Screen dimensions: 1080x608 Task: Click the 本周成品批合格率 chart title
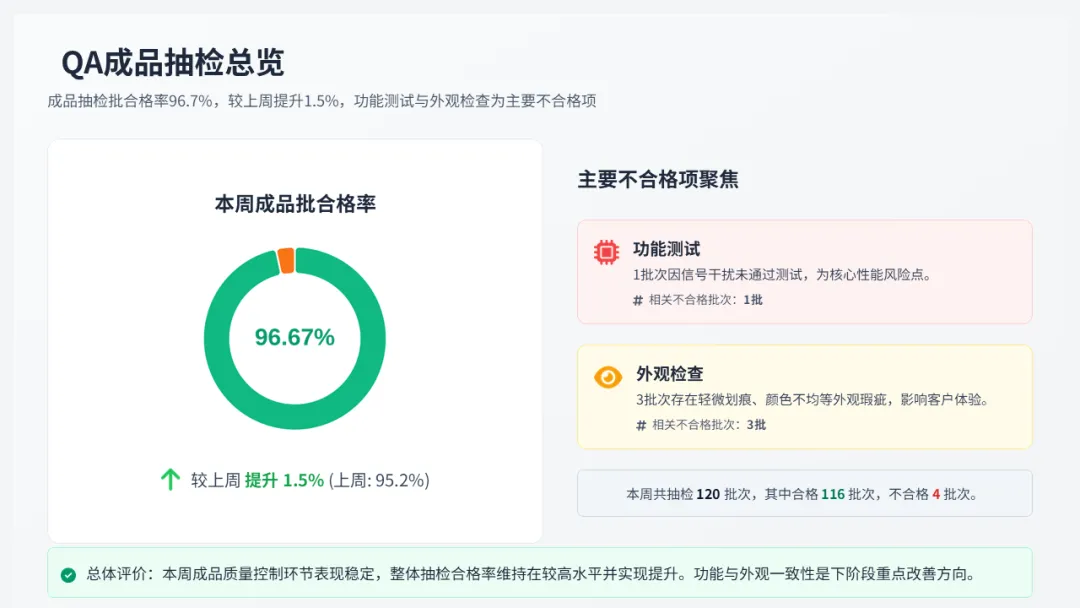coord(295,204)
